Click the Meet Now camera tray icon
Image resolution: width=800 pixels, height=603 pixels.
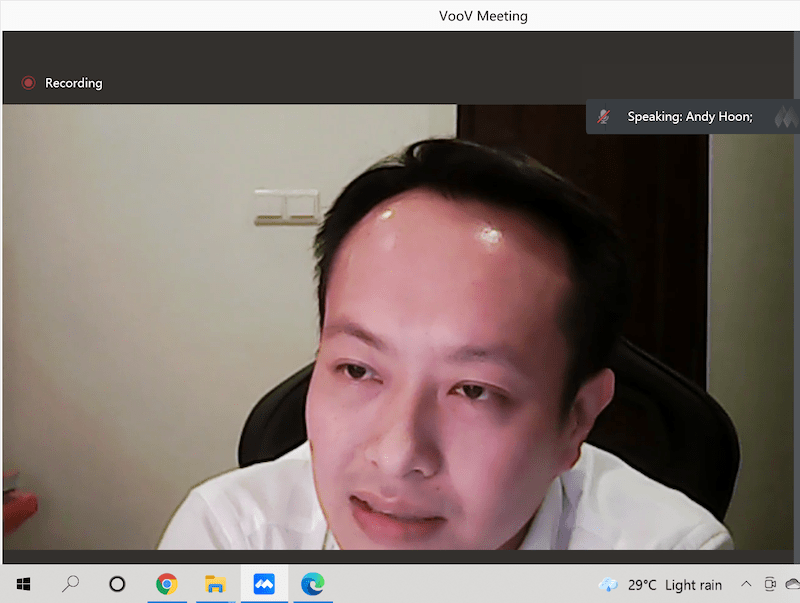click(770, 585)
